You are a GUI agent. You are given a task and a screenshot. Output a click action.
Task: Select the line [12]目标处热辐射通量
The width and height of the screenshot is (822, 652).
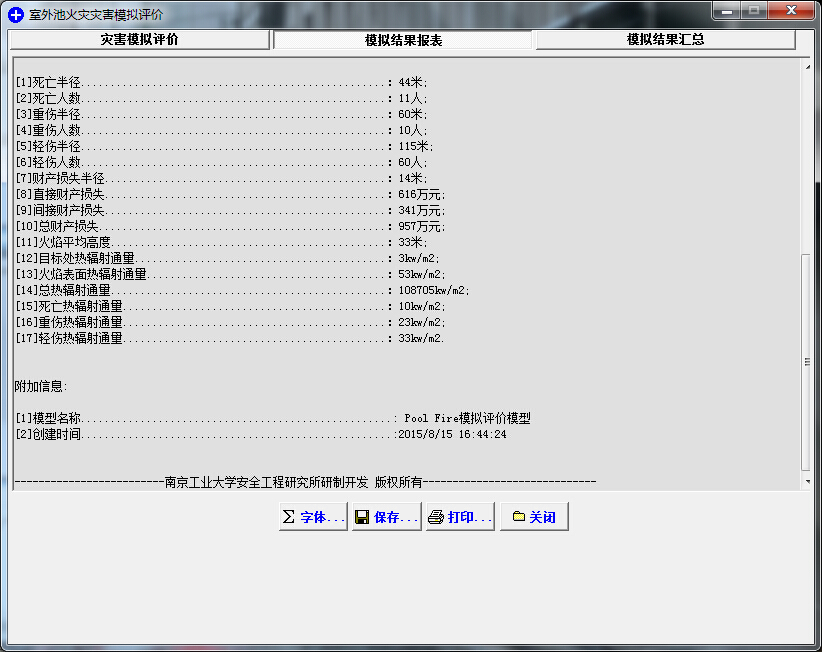(228, 258)
